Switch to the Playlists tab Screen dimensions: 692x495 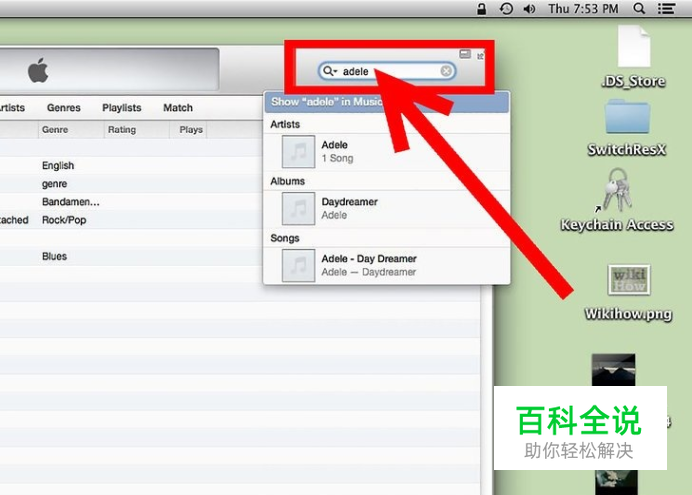(122, 108)
